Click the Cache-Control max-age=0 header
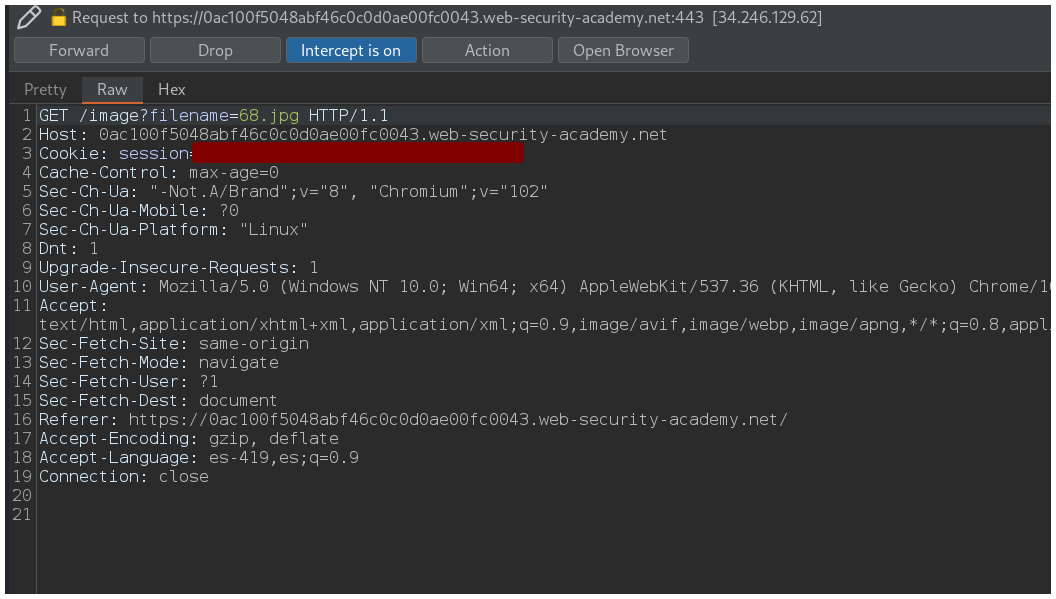1056x599 pixels. point(158,173)
